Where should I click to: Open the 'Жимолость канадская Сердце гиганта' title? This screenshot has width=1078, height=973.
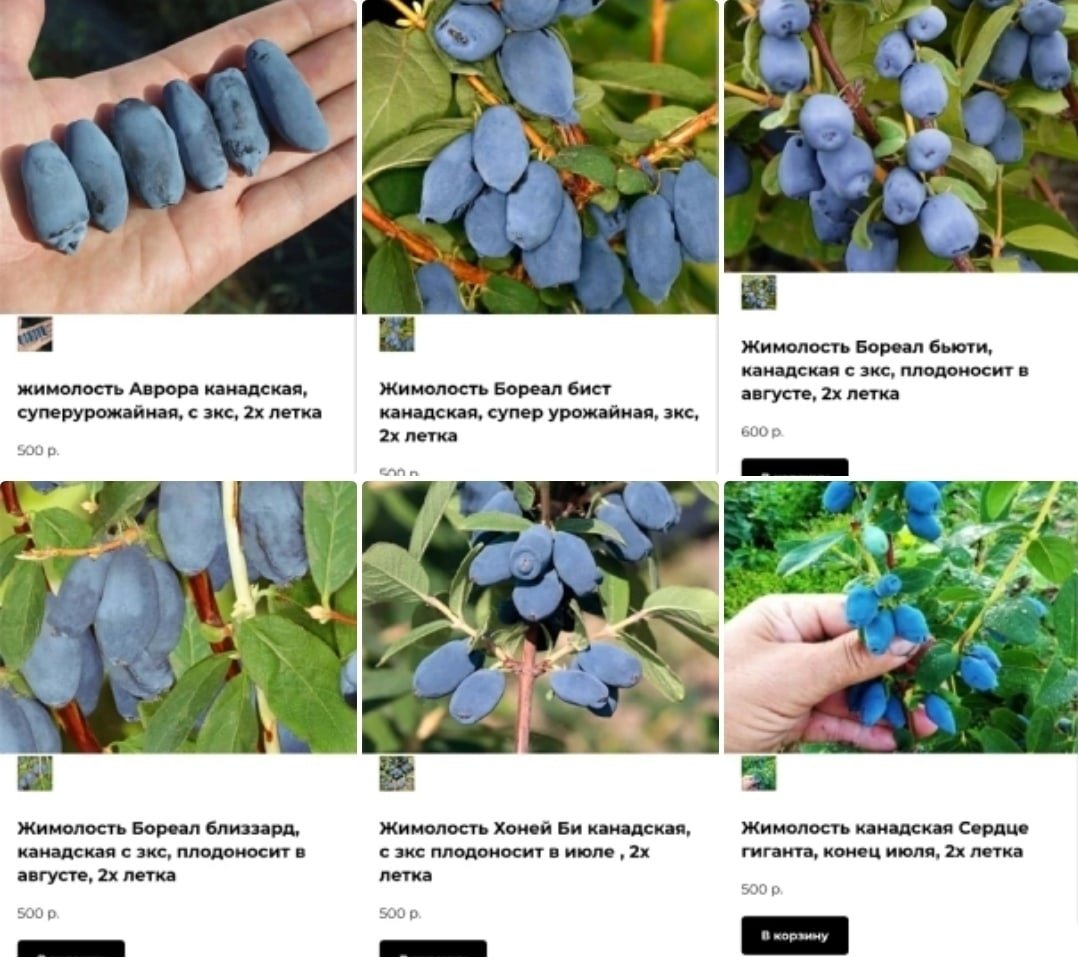(885, 840)
